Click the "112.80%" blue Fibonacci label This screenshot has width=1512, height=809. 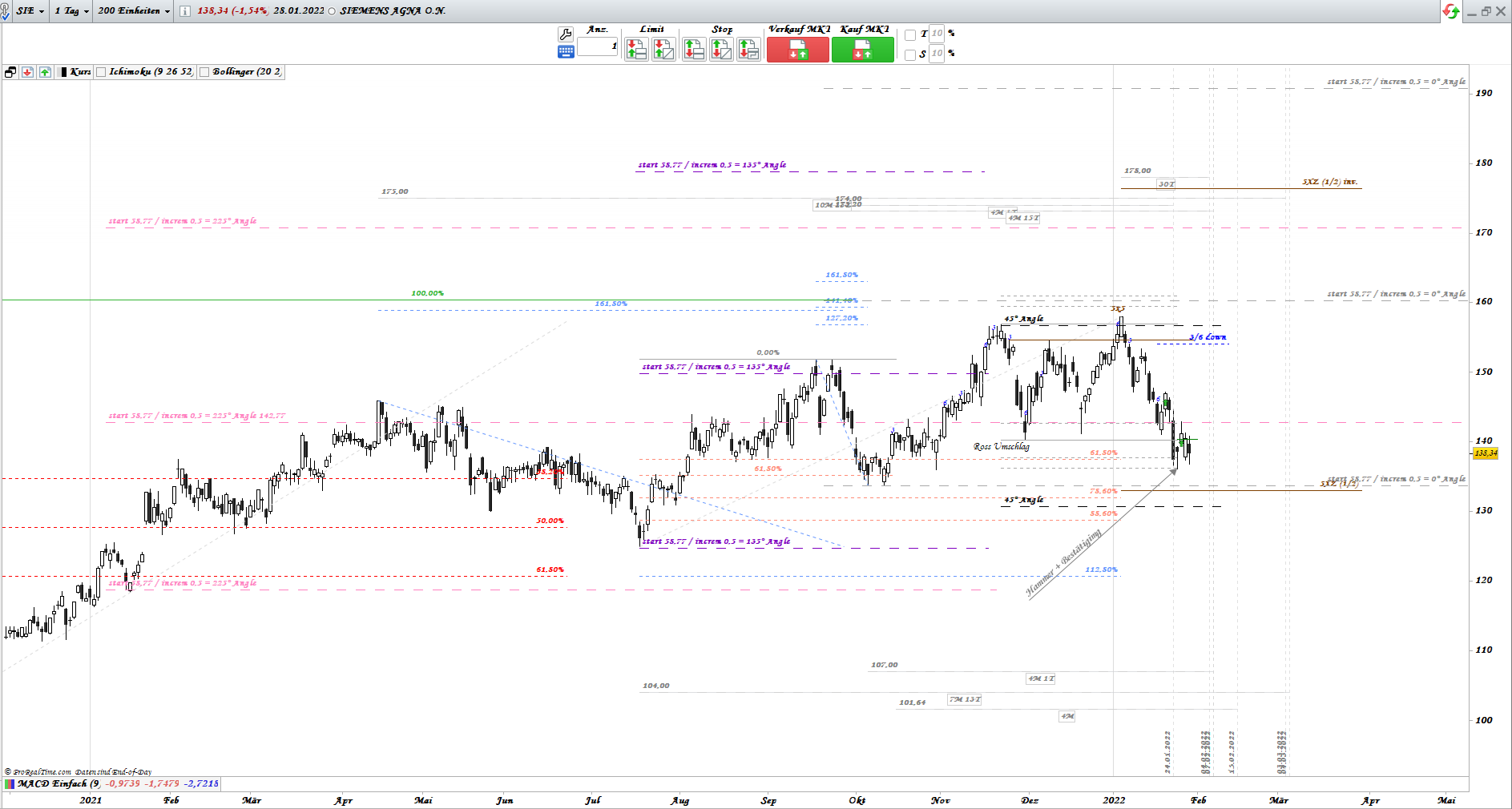click(x=1101, y=570)
